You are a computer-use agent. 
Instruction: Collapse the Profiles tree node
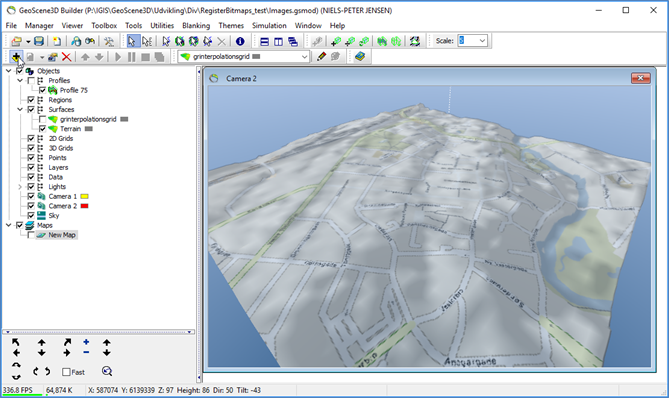pyautogui.click(x=20, y=81)
